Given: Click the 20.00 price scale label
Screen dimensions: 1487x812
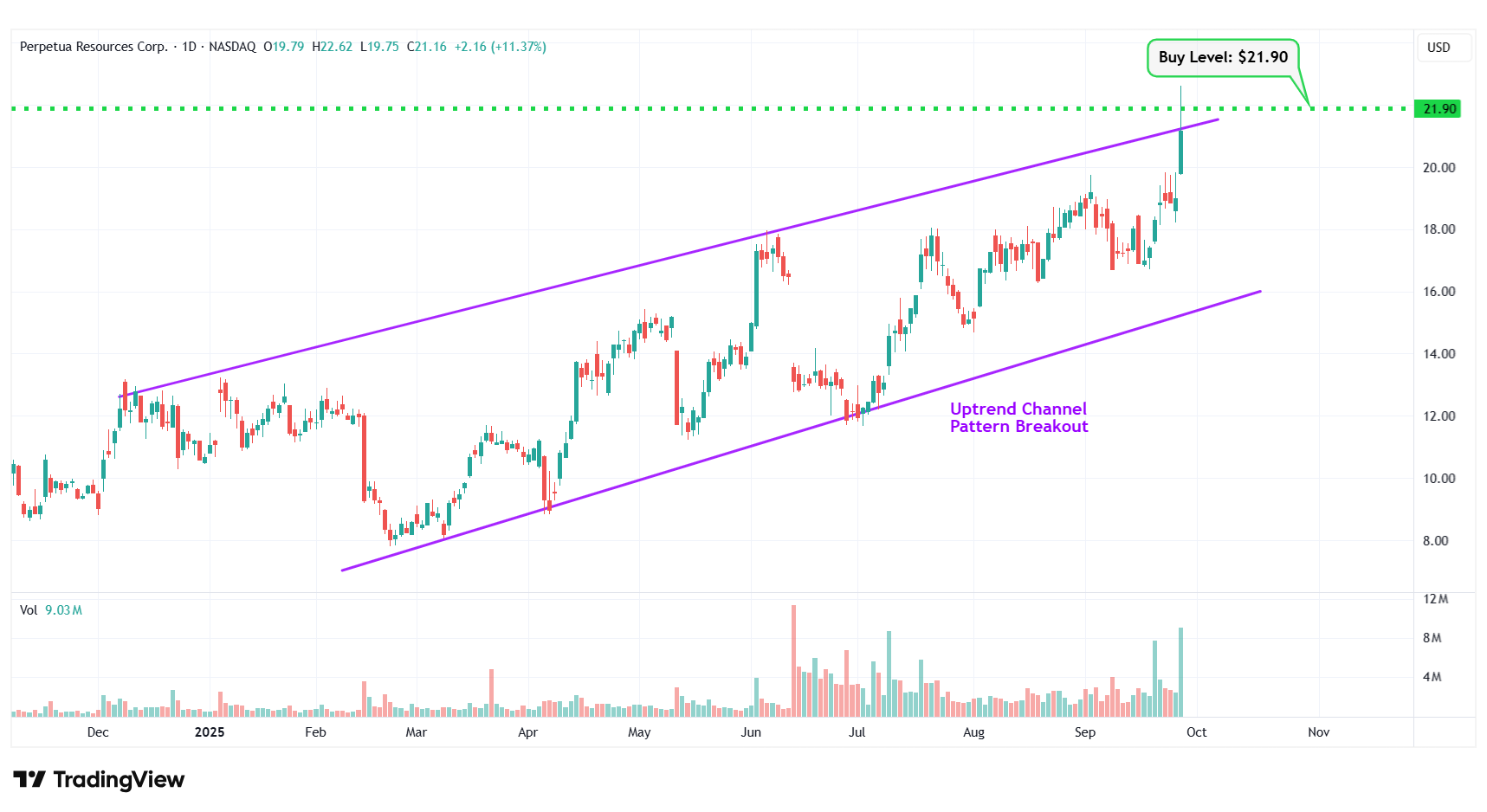Looking at the screenshot, I should pos(1439,168).
